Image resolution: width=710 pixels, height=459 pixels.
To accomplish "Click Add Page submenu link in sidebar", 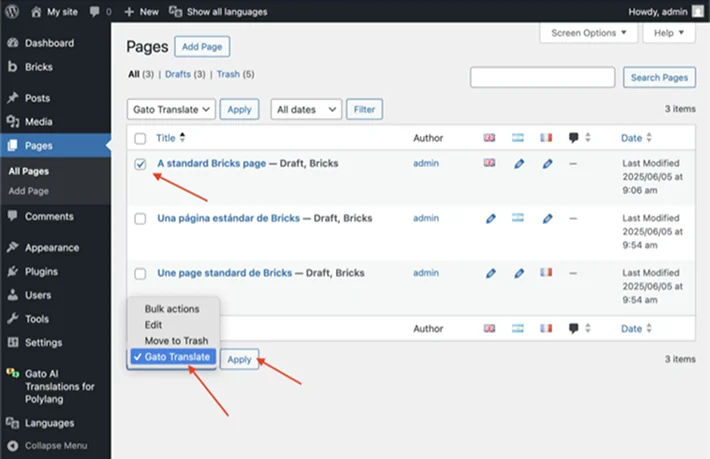I will pyautogui.click(x=29, y=191).
